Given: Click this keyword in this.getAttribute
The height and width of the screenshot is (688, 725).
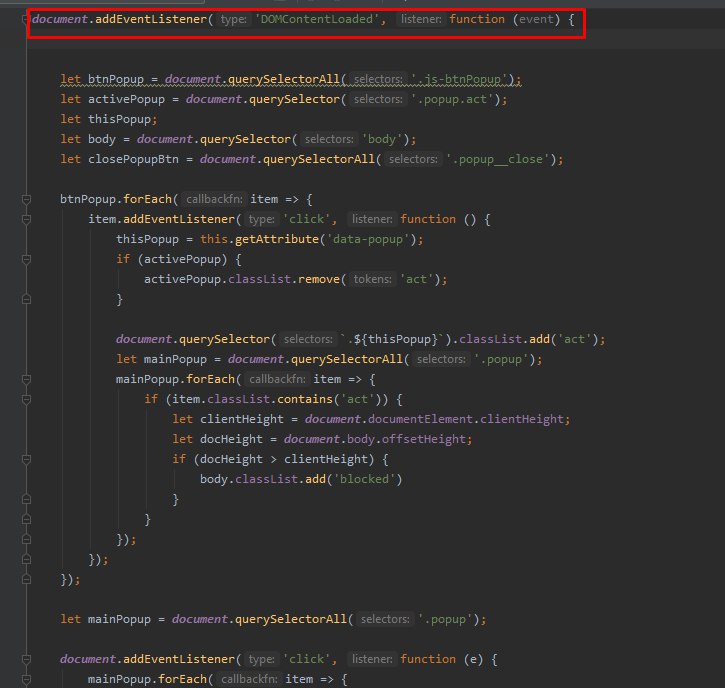Looking at the screenshot, I should 214,240.
